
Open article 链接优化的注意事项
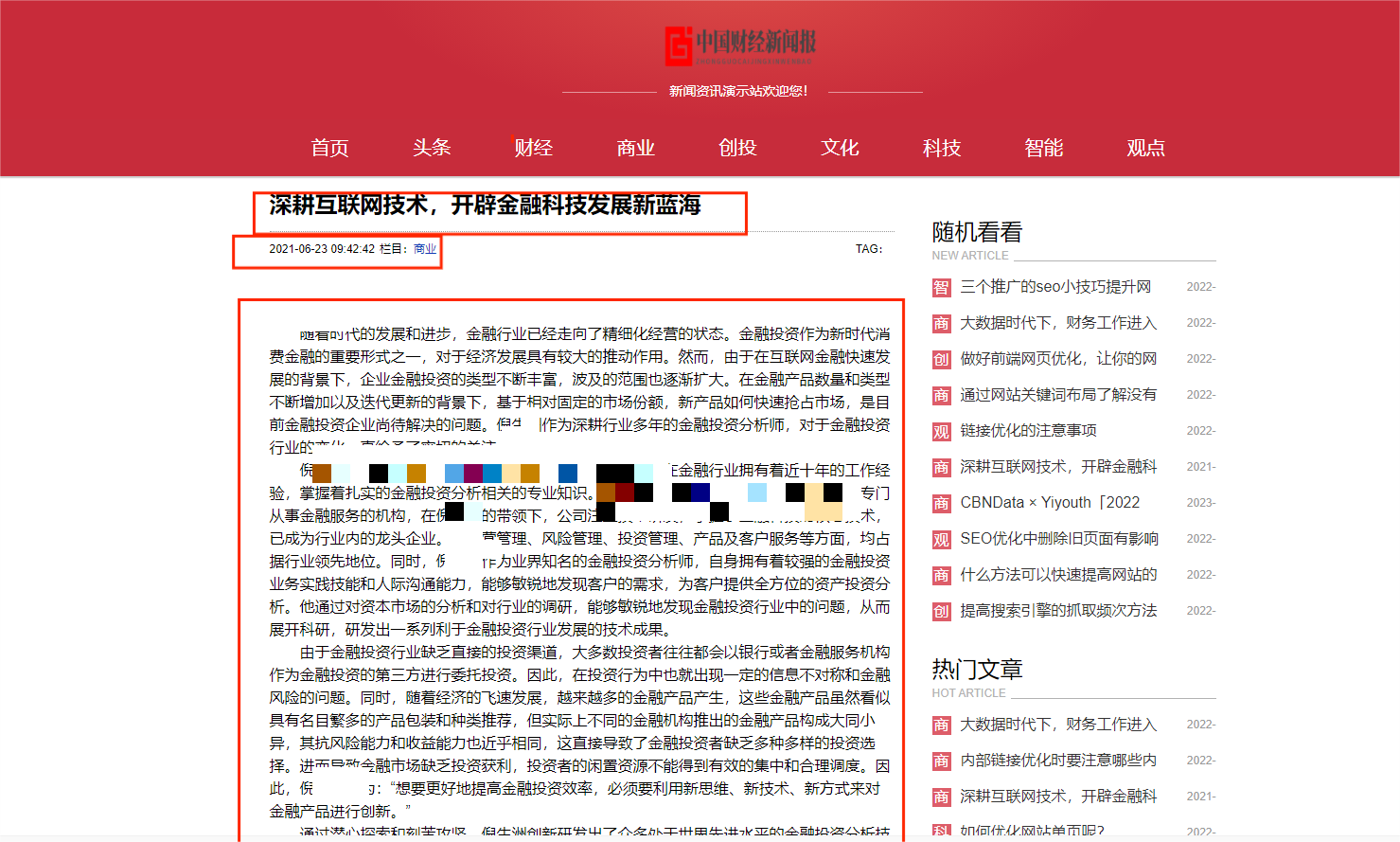coord(1028,431)
